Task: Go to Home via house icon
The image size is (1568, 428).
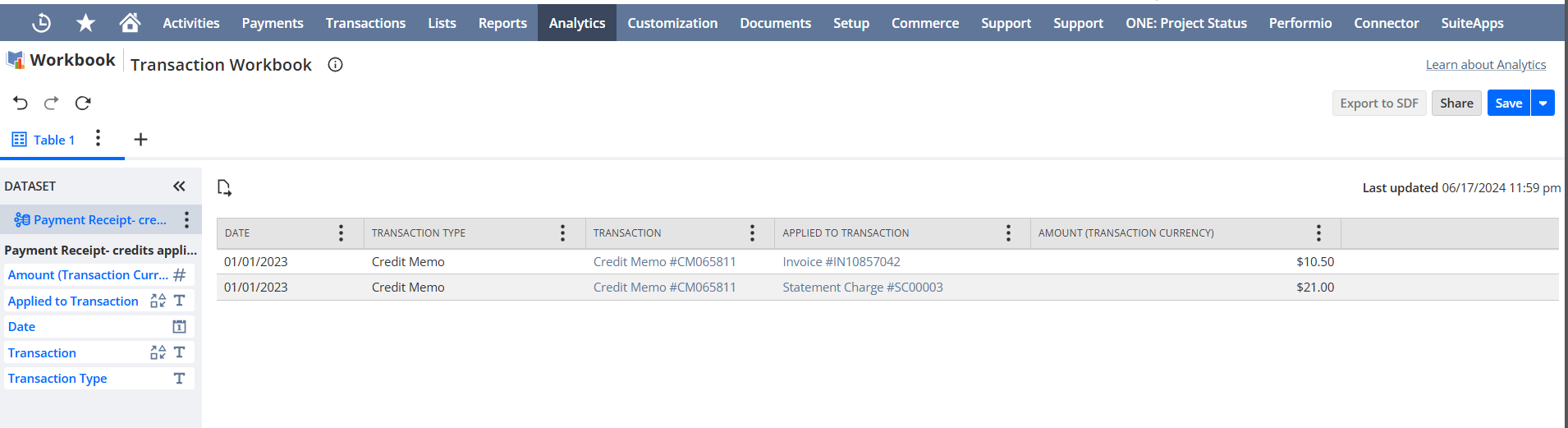Action: click(130, 23)
